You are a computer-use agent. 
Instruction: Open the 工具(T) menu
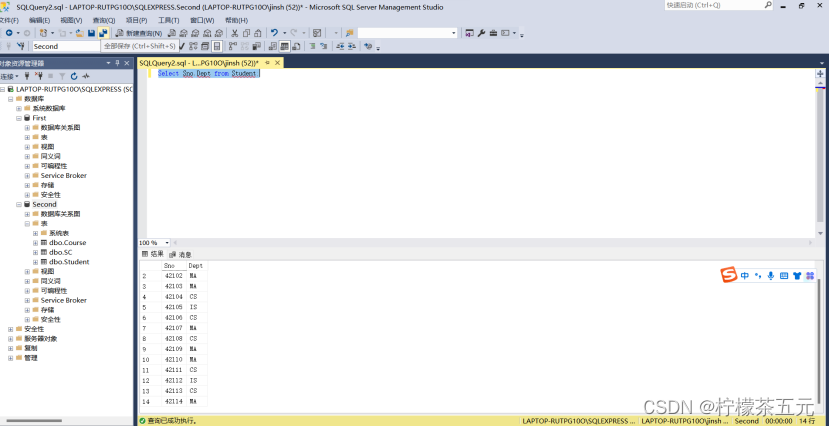(x=169, y=20)
